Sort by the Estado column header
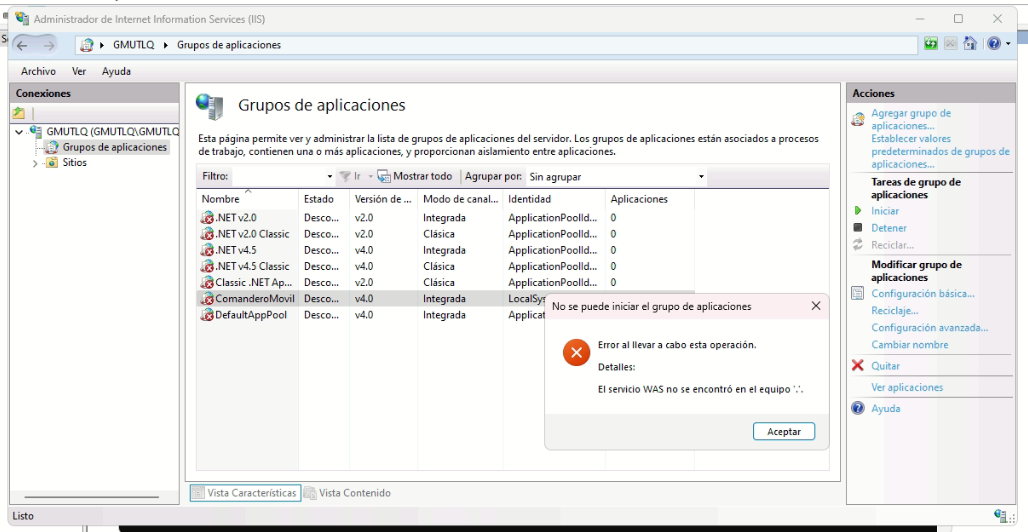This screenshot has height=532, width=1028. coord(324,199)
